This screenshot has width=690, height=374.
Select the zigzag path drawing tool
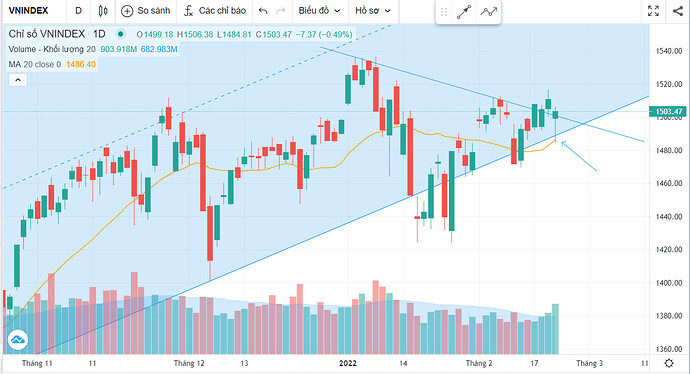pos(488,12)
